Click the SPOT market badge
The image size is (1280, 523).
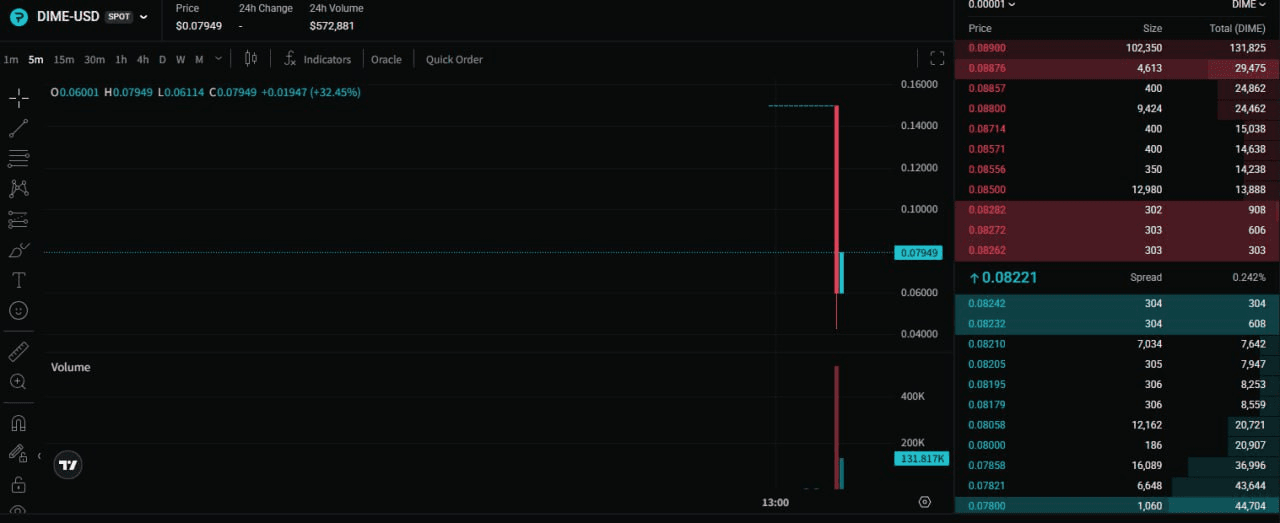click(x=118, y=17)
